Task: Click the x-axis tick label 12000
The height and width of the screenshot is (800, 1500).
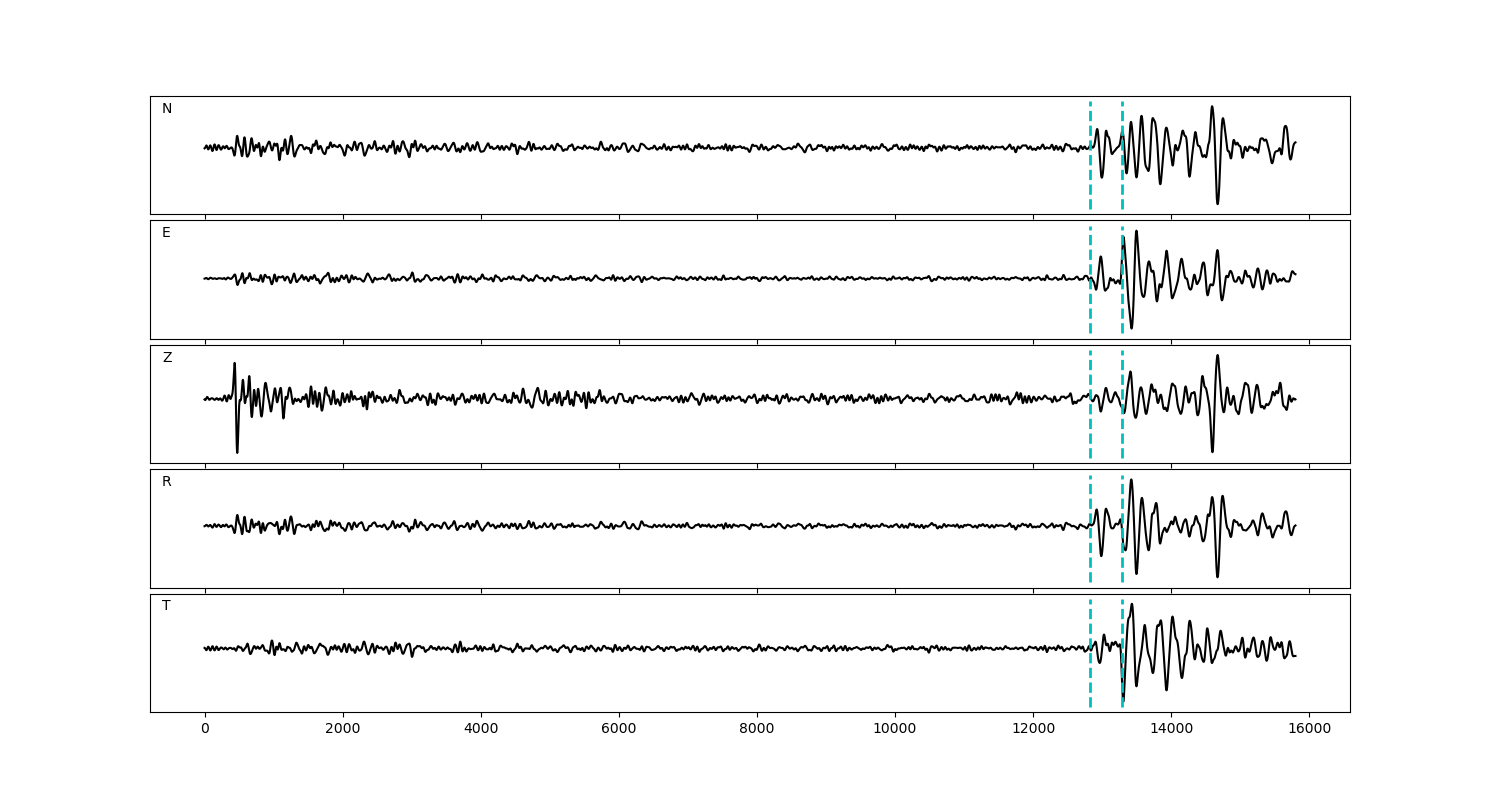Action: (1033, 730)
